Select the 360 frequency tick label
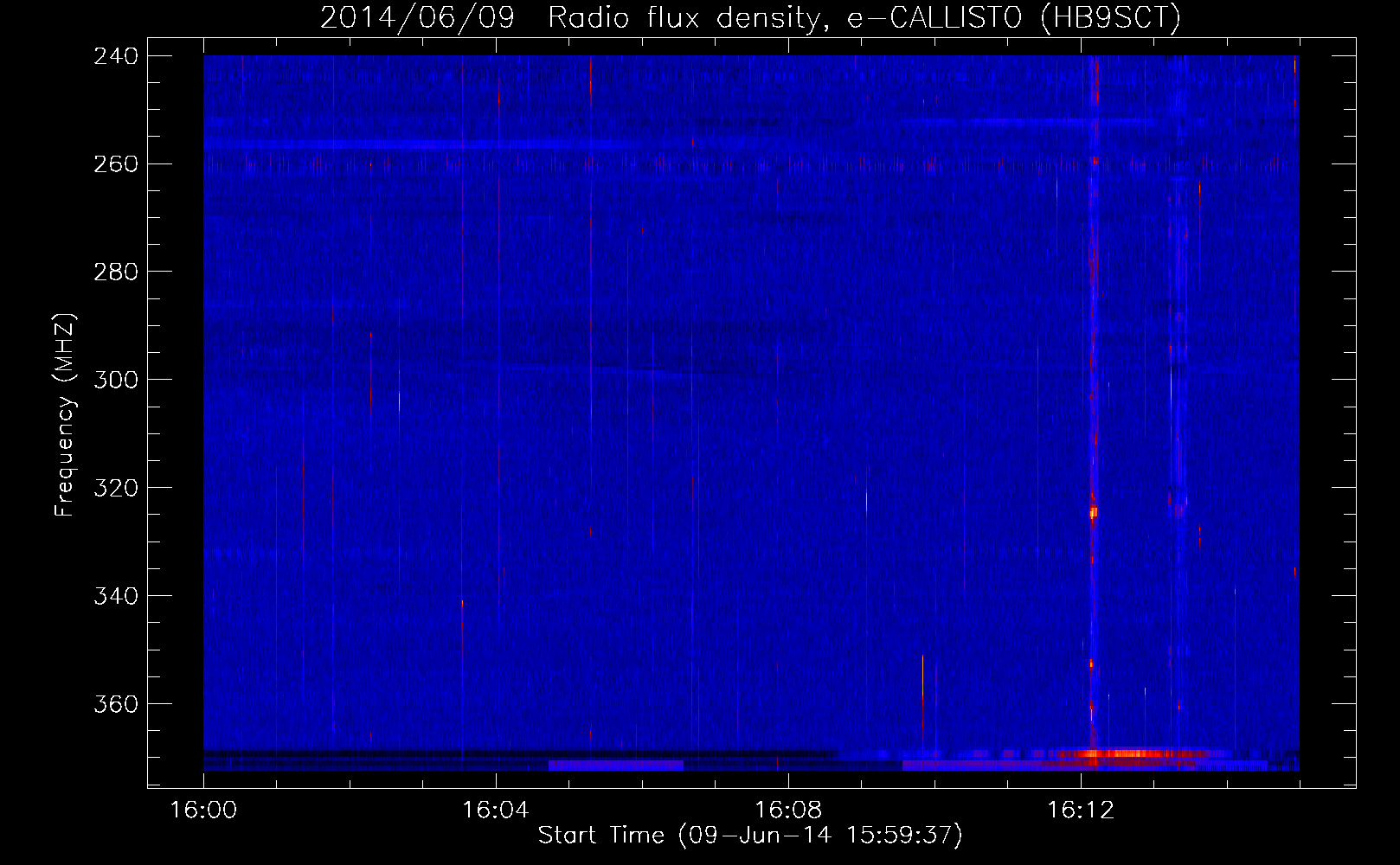The image size is (1400, 865). point(116,704)
